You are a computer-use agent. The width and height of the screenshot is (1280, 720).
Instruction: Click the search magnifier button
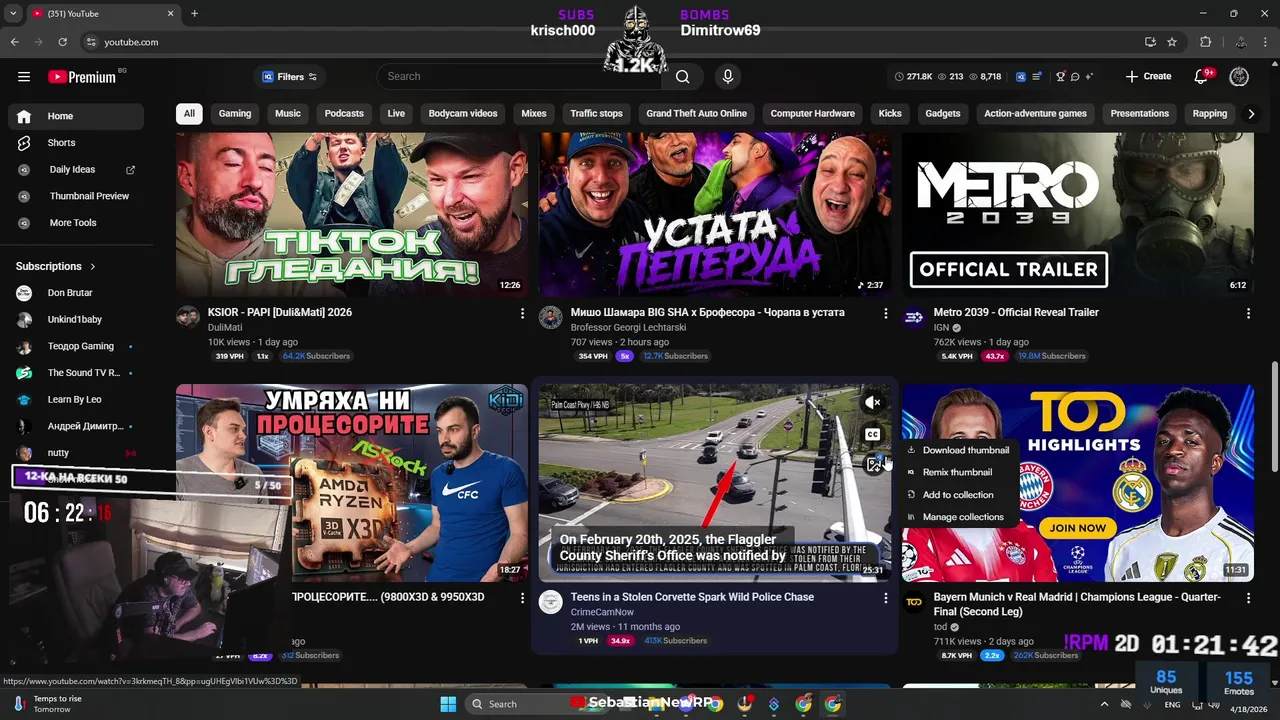[682, 77]
